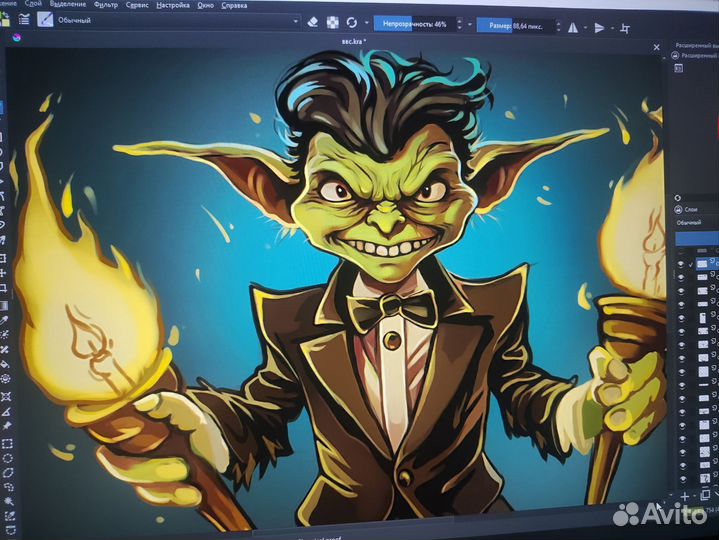Select the Colorize mask tool
Screen dimensions: 719x540
(4, 335)
